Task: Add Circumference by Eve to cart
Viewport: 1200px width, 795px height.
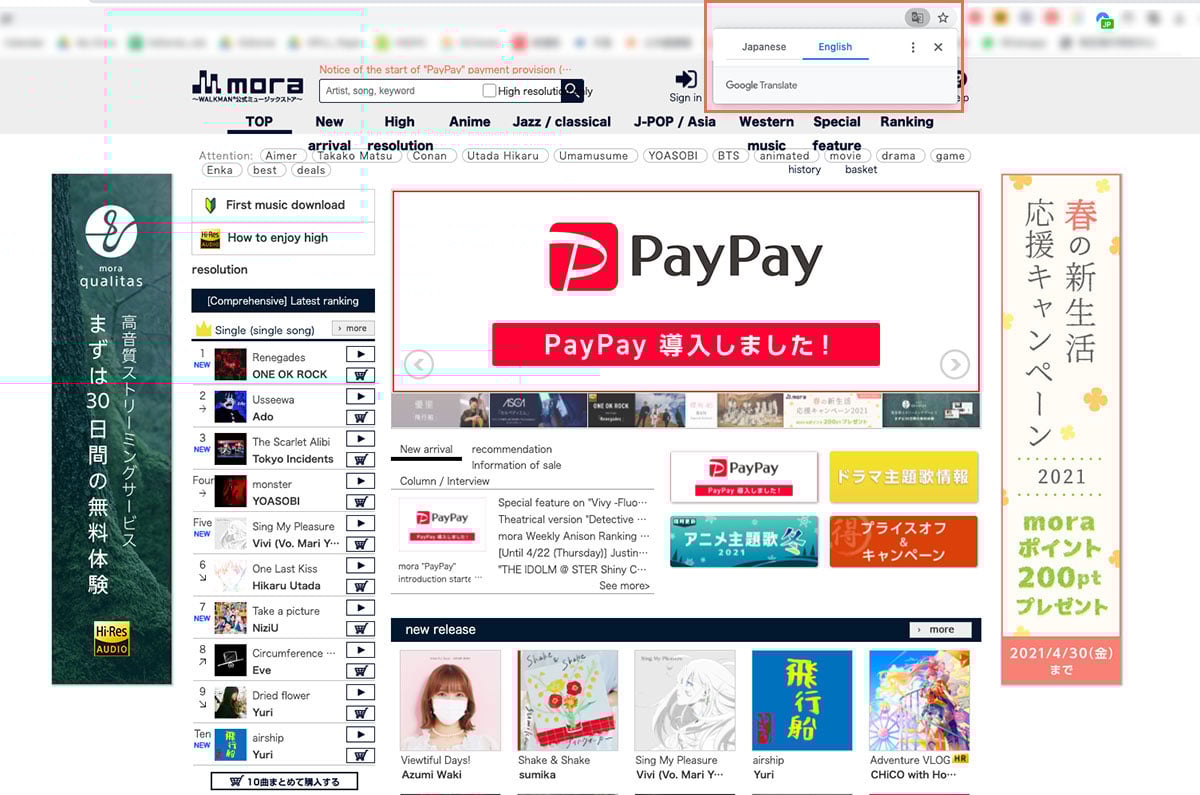Action: coord(360,671)
